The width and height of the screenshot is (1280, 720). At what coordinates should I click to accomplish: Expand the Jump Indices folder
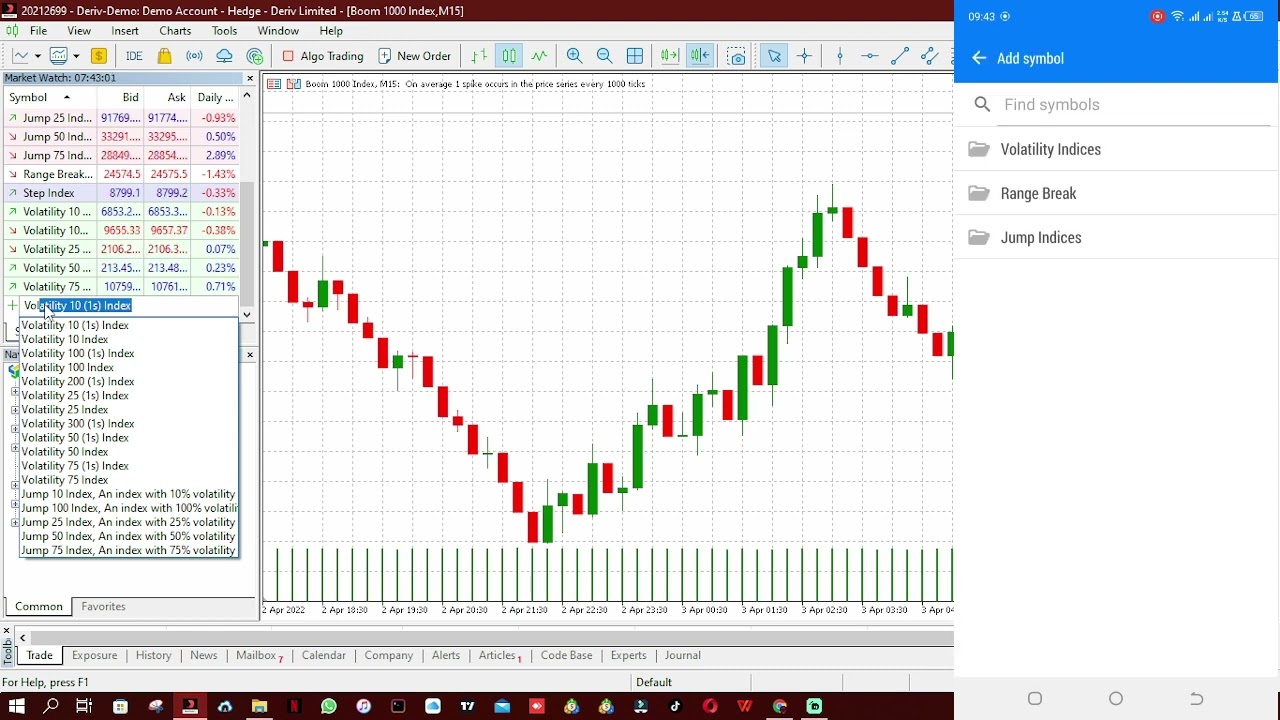1117,237
